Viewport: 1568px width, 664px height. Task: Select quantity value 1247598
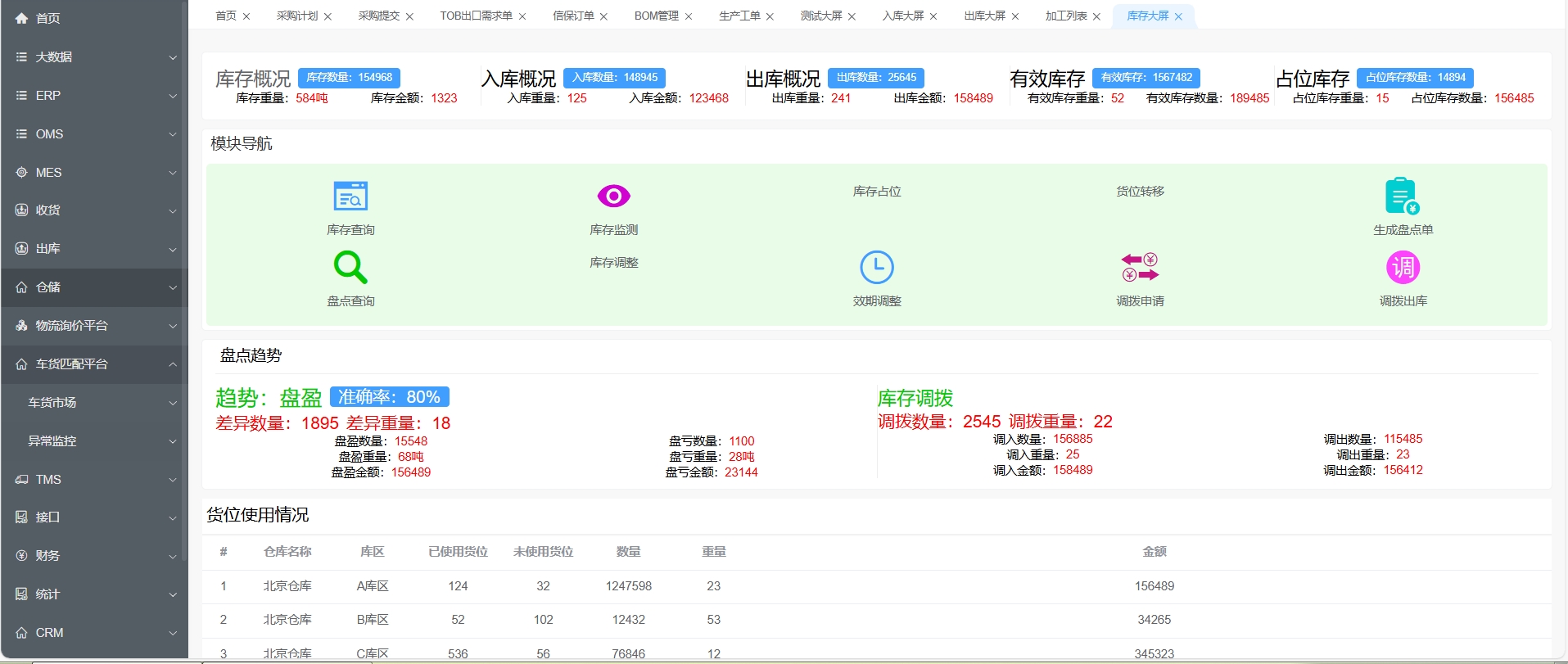(628, 586)
